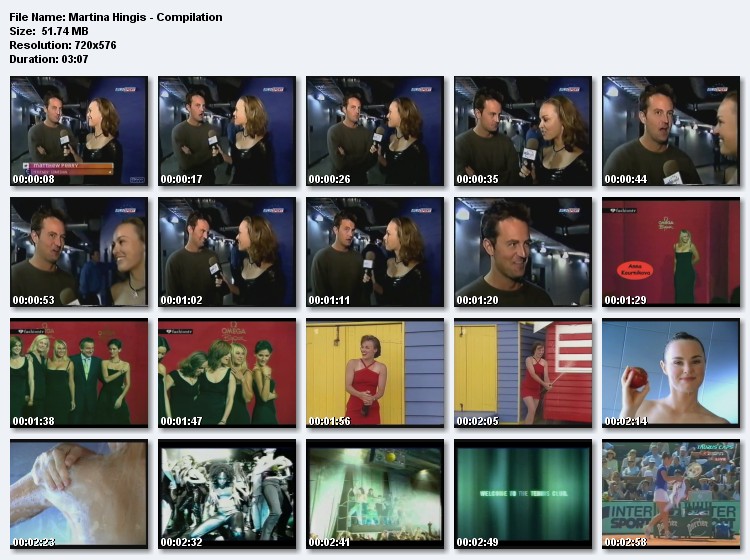Select the apple frame at 00:02:14
This screenshot has height=560, width=750.
670,372
